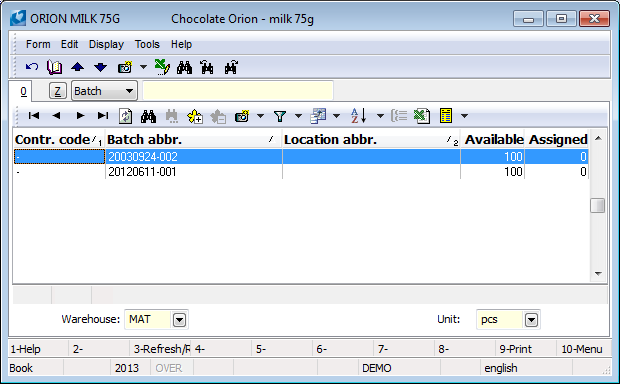Open the Display menu
The image size is (620, 384).
(x=106, y=44)
